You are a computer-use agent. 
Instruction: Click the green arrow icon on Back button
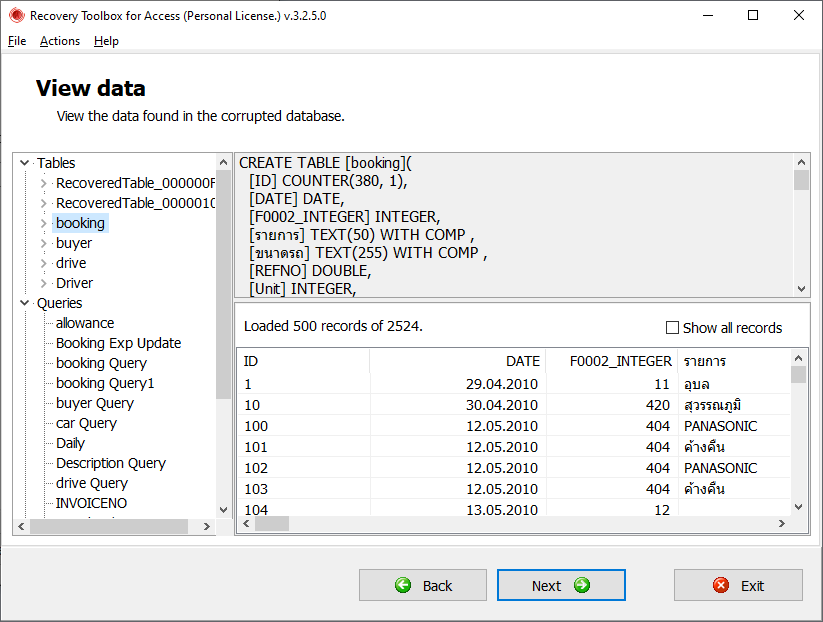pos(403,585)
